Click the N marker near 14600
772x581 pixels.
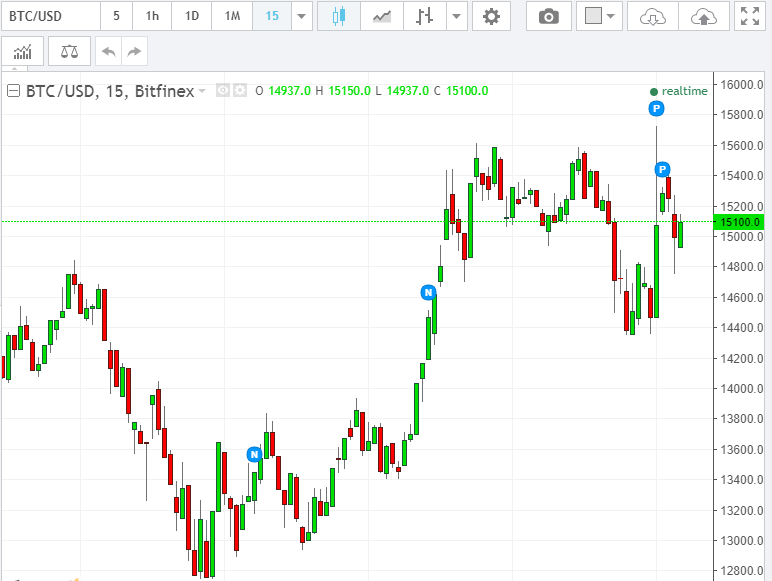(x=428, y=292)
